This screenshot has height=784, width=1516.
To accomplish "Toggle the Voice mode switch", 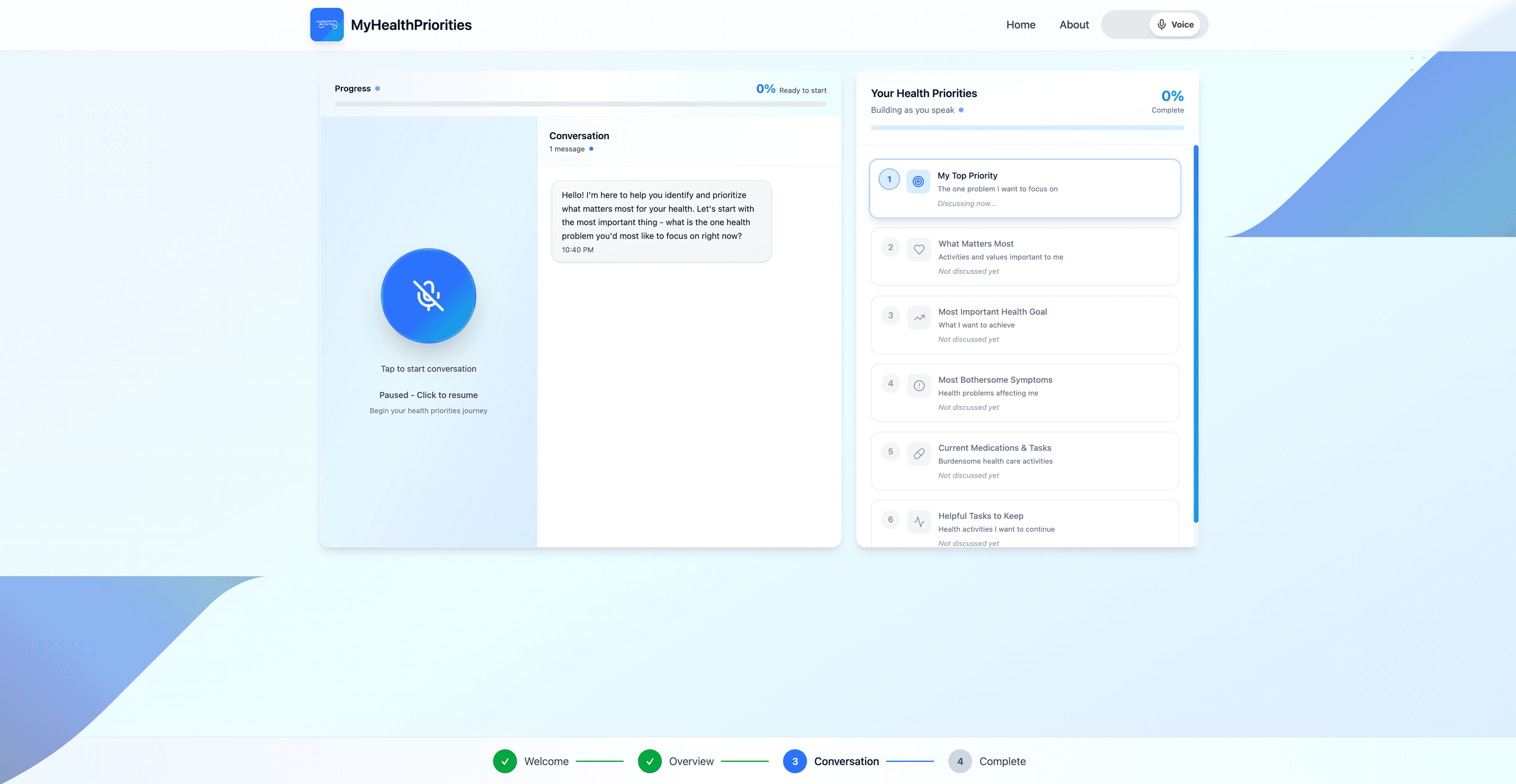I will [x=1175, y=25].
